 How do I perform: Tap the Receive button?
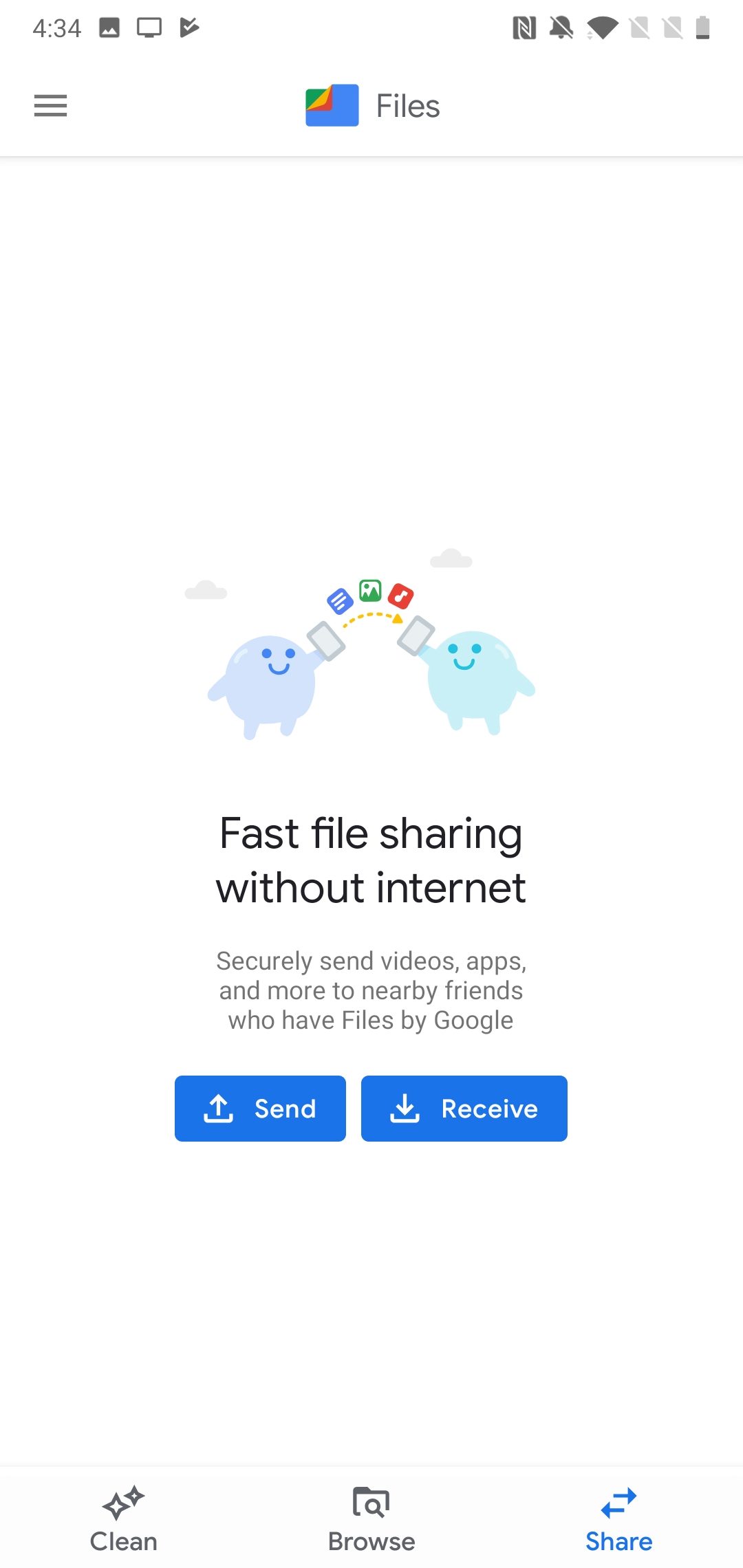tap(464, 1109)
